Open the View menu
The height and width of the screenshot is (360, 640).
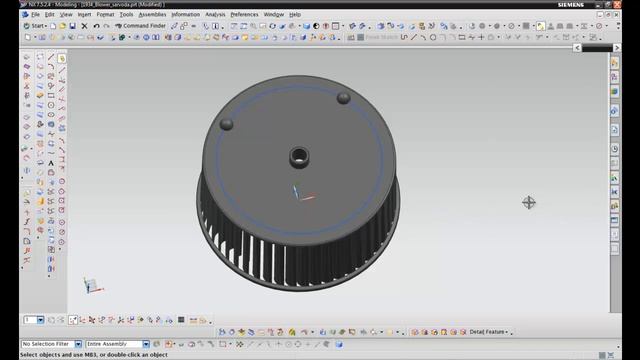tap(66, 14)
